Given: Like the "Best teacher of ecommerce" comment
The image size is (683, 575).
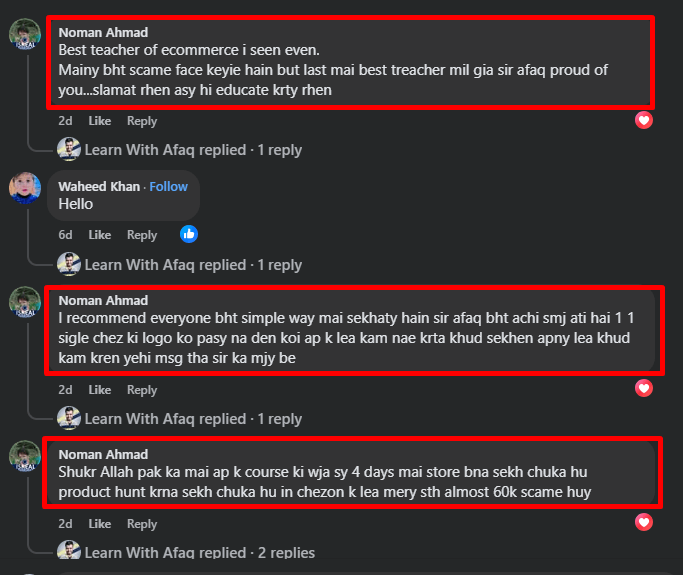Looking at the screenshot, I should 100,121.
